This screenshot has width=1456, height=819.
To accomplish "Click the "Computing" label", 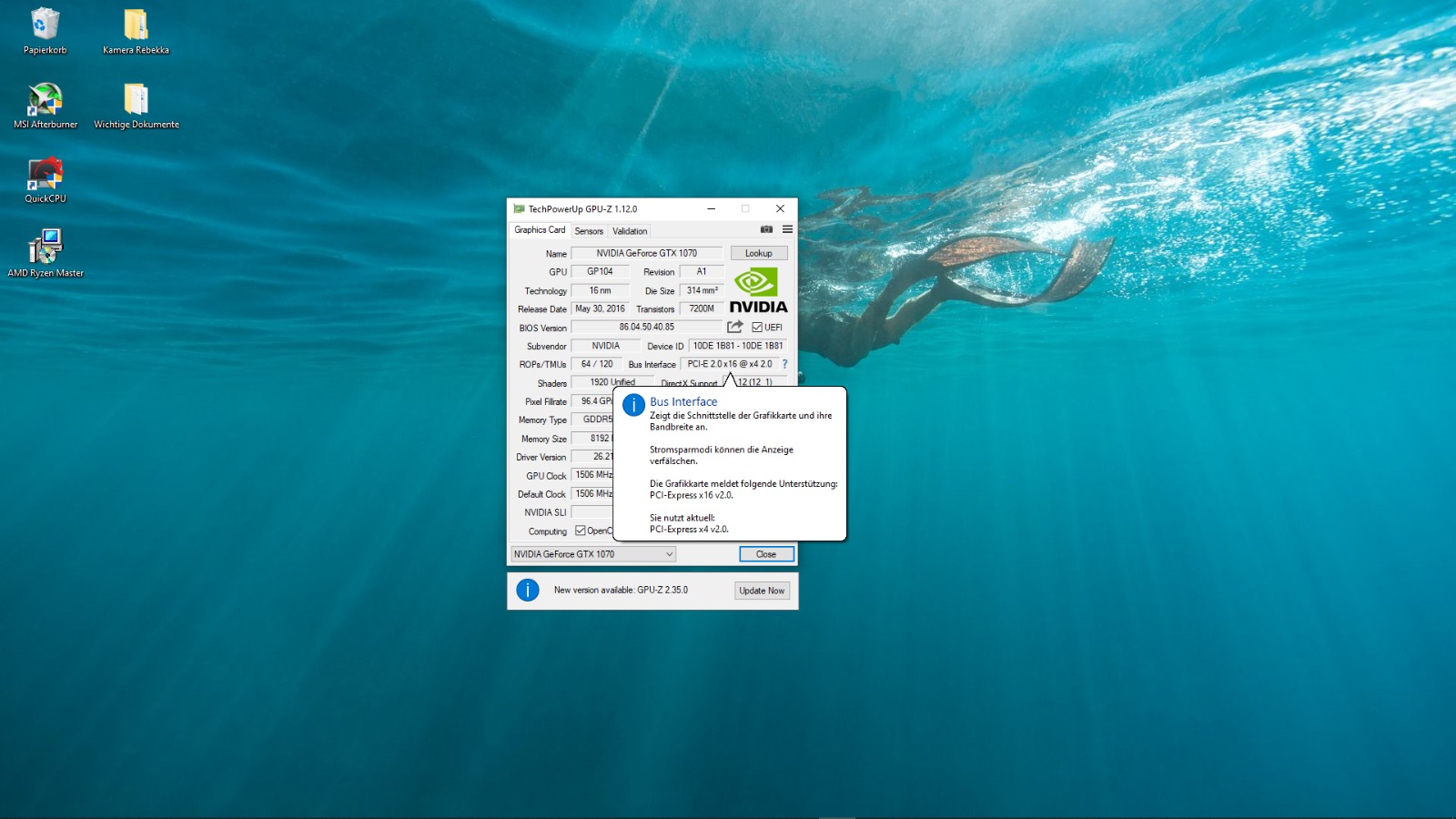I will click(548, 531).
